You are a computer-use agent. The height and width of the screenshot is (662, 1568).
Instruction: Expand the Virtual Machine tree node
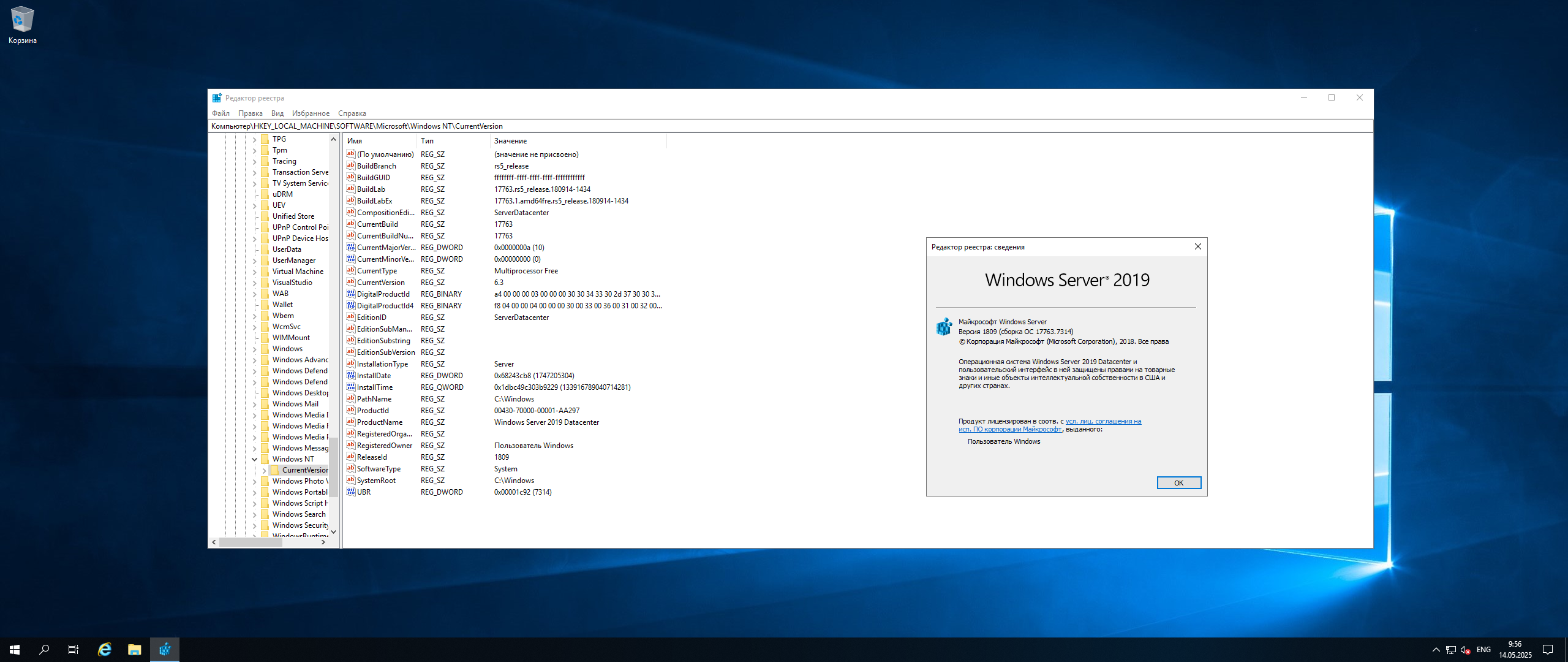point(254,272)
